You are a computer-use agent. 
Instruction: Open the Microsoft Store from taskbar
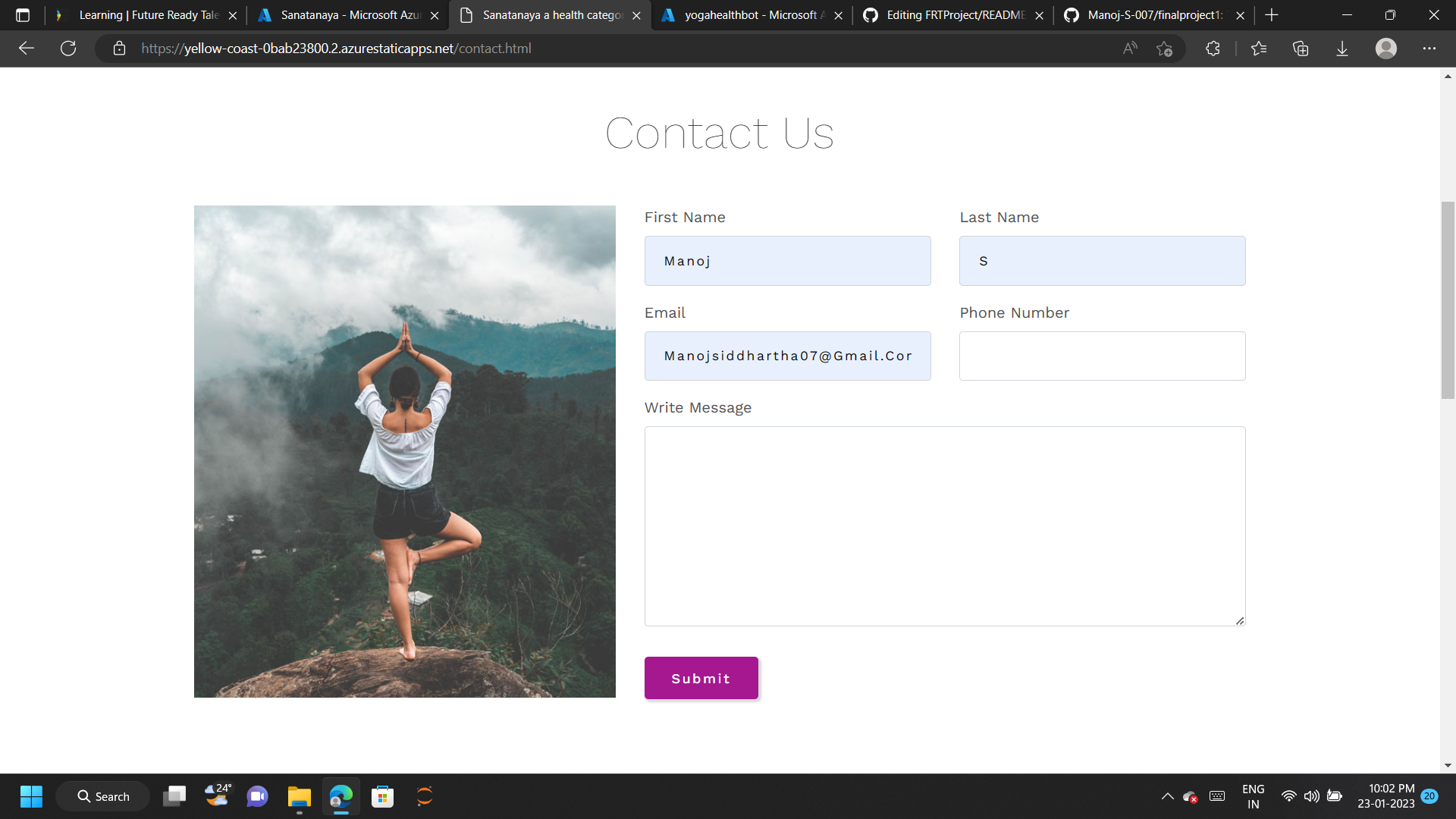[x=382, y=796]
